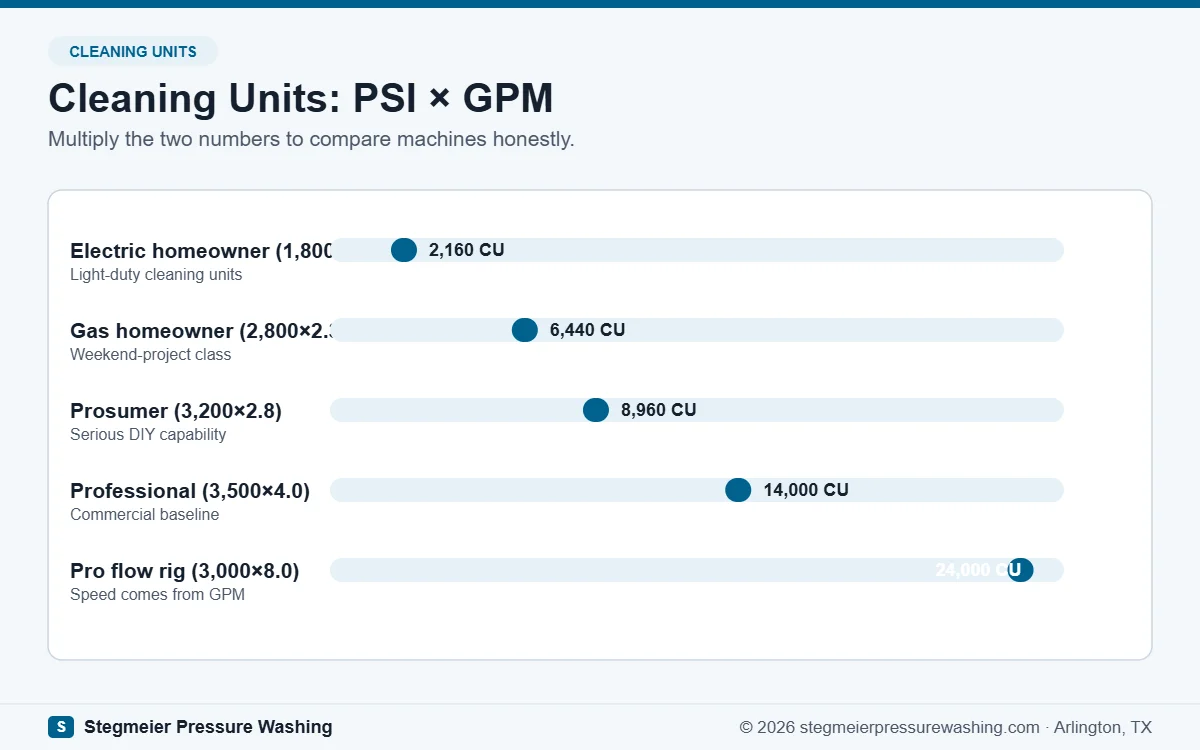Click the 'Pro flow rig (3,000×8.0)' label
The image size is (1200, 750).
pos(185,571)
